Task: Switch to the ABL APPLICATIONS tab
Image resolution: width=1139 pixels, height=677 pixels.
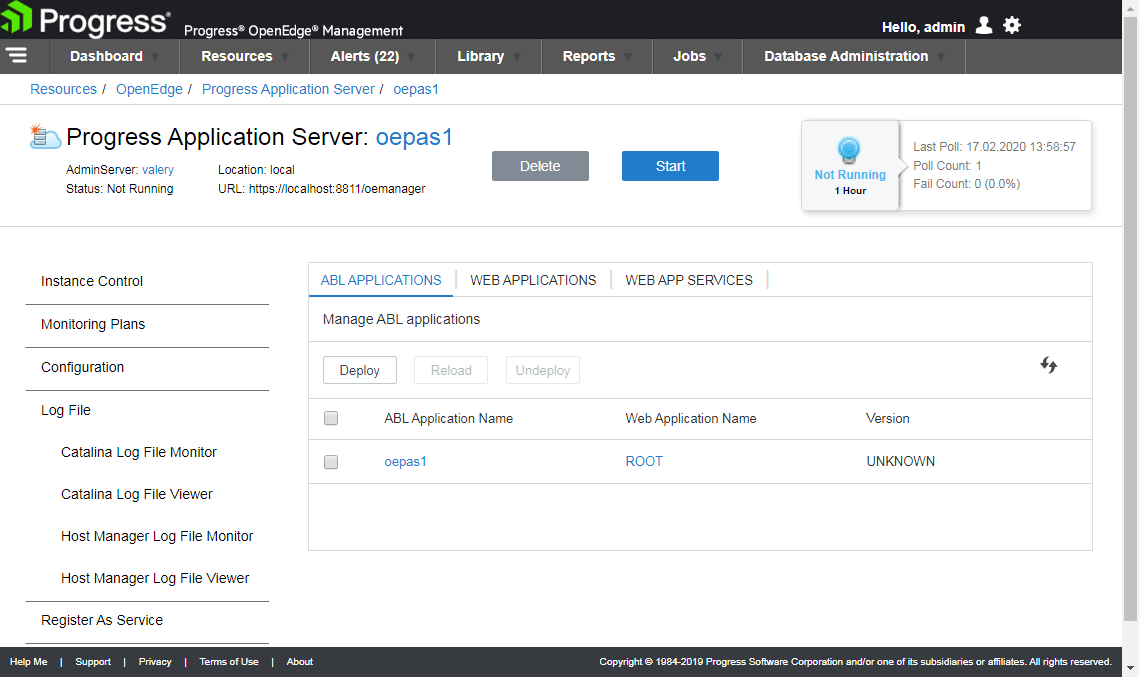Action: tap(381, 280)
